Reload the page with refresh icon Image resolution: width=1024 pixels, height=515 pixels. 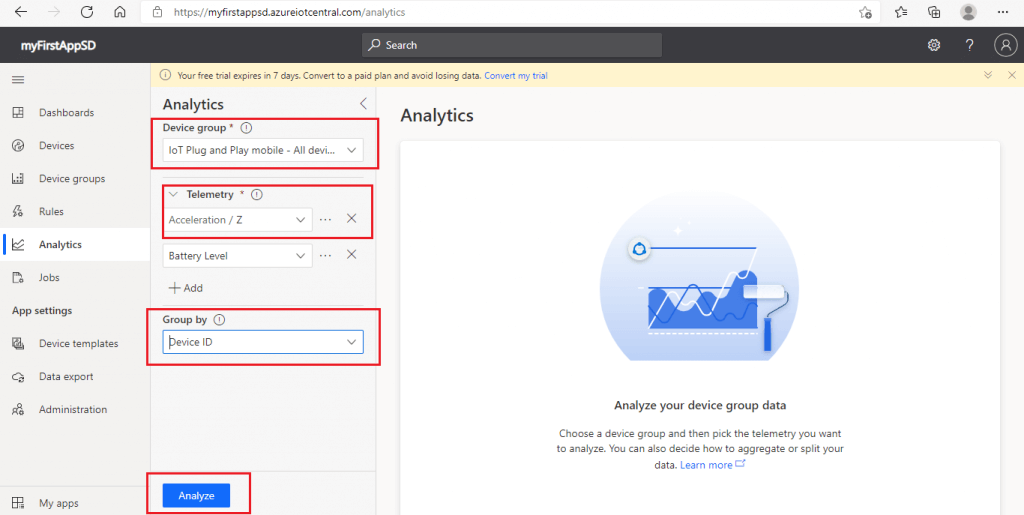coord(86,12)
